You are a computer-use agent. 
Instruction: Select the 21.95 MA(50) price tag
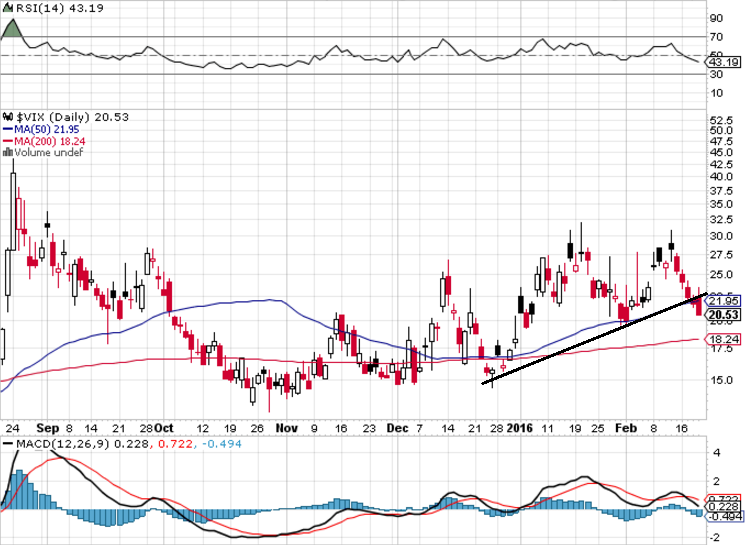[x=723, y=301]
